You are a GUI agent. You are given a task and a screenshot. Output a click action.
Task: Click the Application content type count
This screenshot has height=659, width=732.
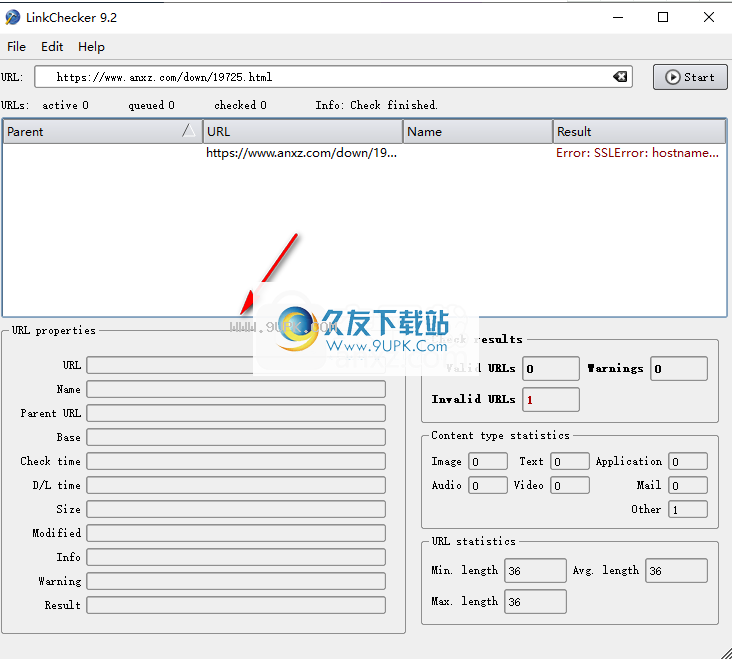[x=688, y=462]
